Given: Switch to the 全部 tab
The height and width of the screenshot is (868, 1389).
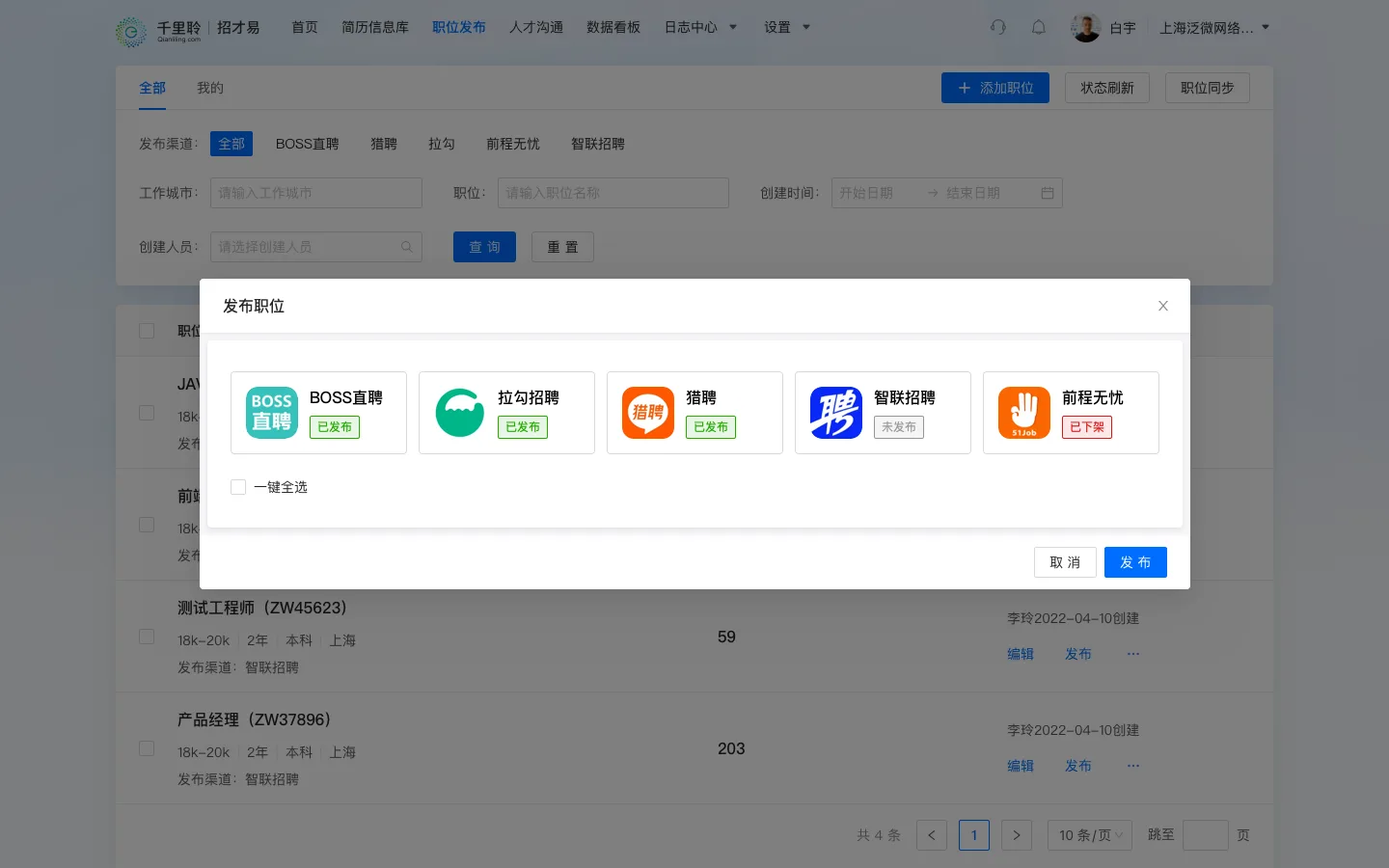Looking at the screenshot, I should point(152,88).
